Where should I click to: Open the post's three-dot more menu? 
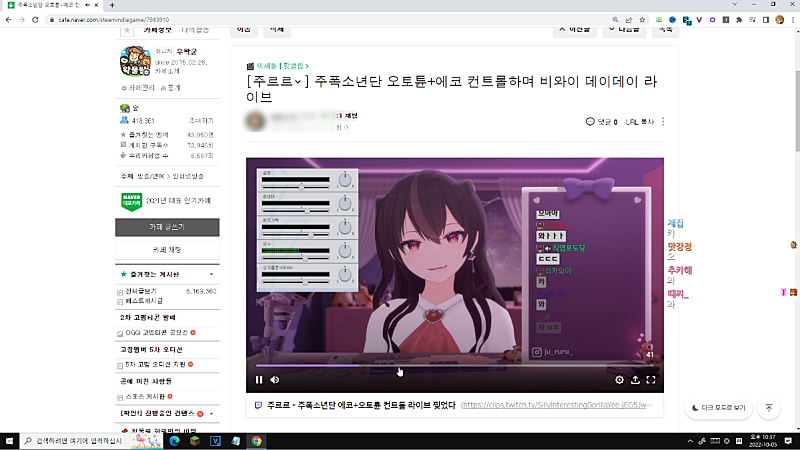click(x=663, y=122)
